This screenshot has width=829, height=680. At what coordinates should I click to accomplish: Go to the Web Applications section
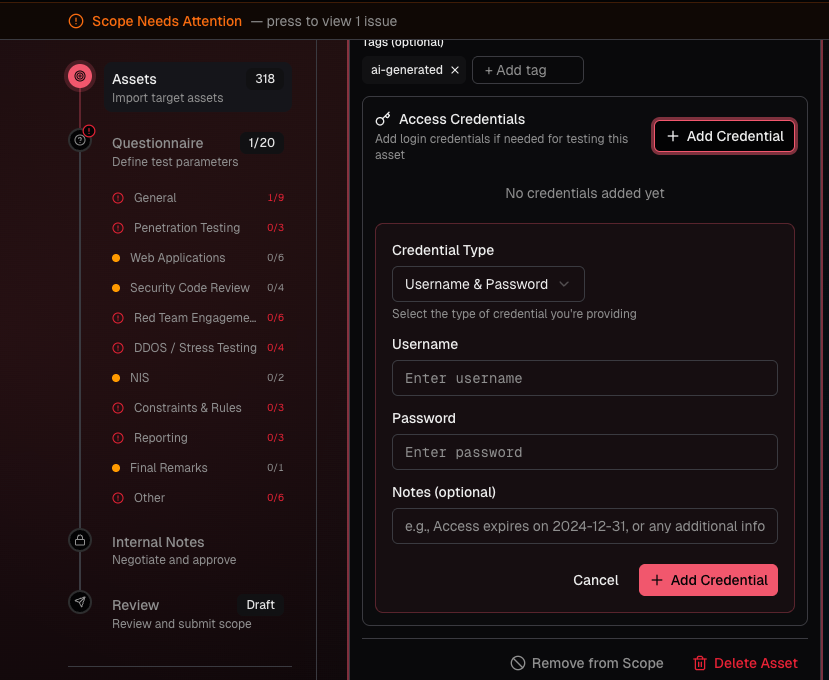pyautogui.click(x=178, y=258)
